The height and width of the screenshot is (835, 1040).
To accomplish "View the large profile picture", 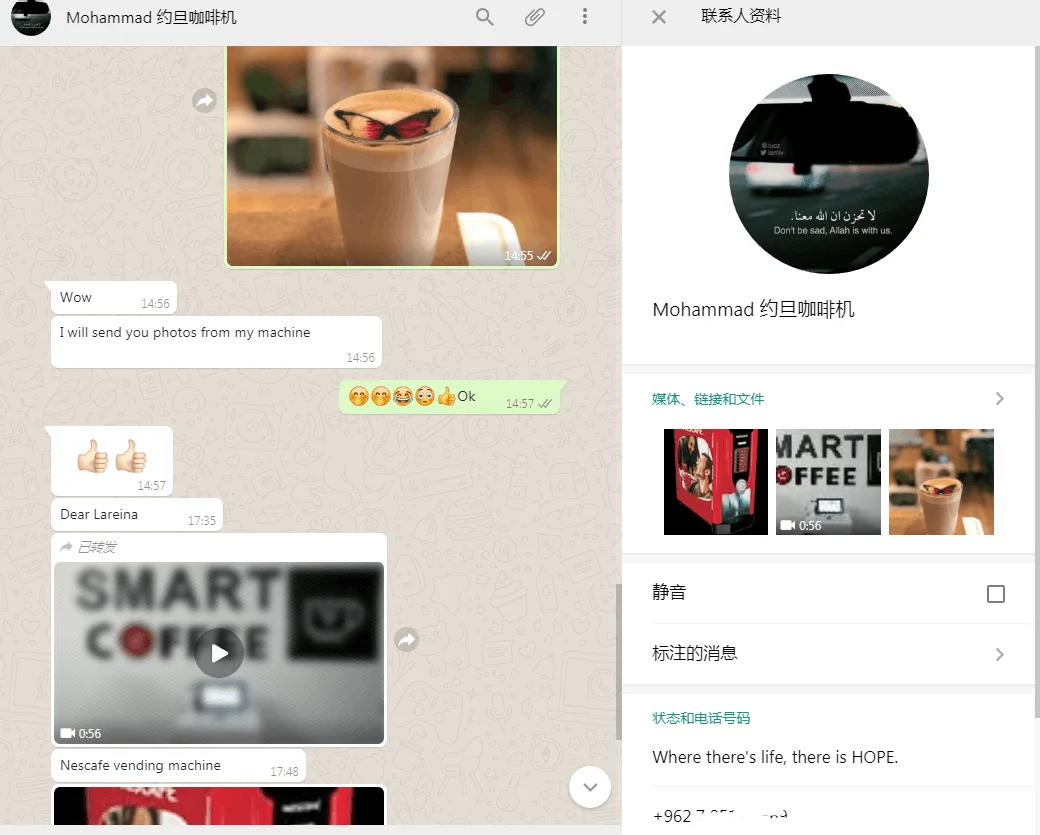I will click(x=828, y=174).
